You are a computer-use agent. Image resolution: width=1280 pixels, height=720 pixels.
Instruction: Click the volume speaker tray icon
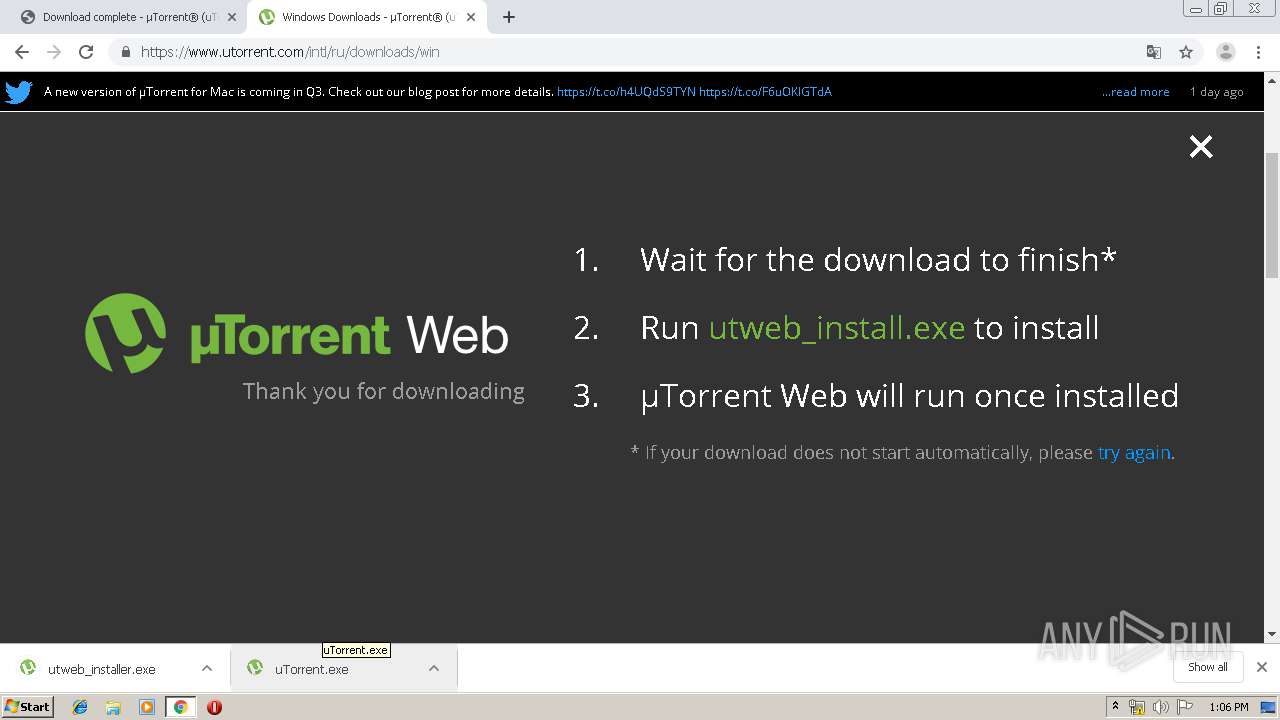pos(1161,707)
